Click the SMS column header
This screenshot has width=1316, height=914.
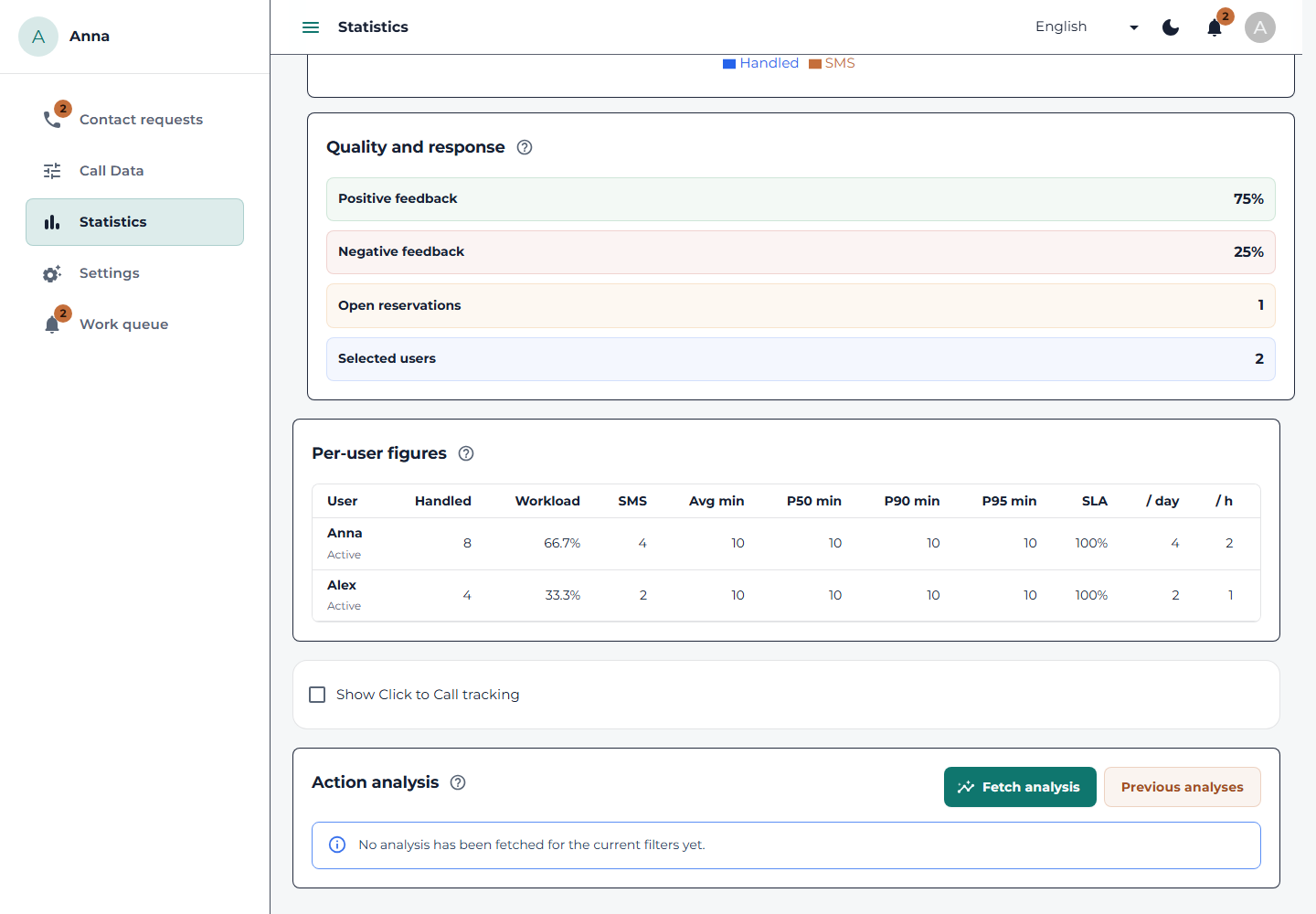pos(632,501)
